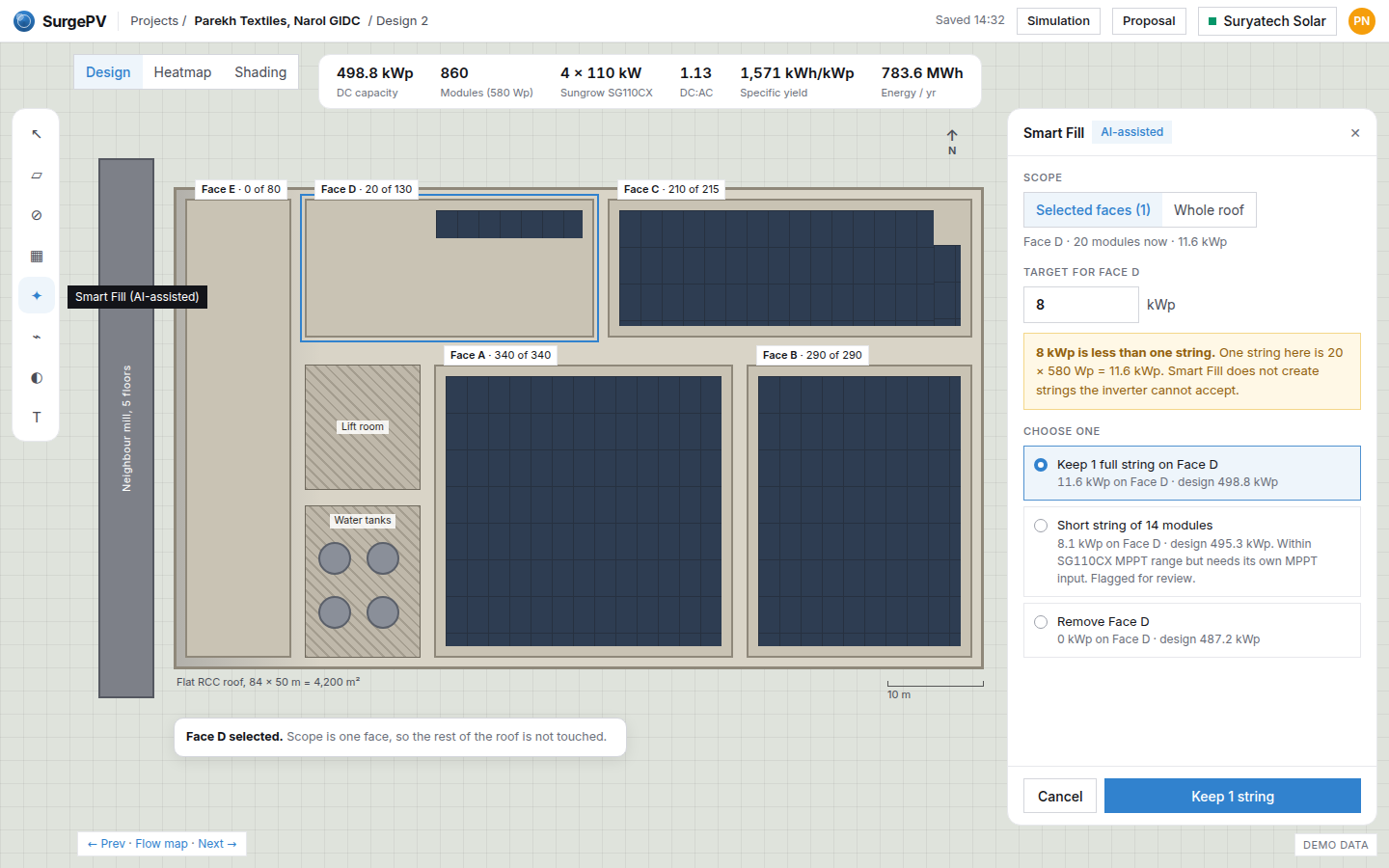Select the half-circle shading tool
Image resolution: width=1389 pixels, height=868 pixels.
pyautogui.click(x=37, y=377)
